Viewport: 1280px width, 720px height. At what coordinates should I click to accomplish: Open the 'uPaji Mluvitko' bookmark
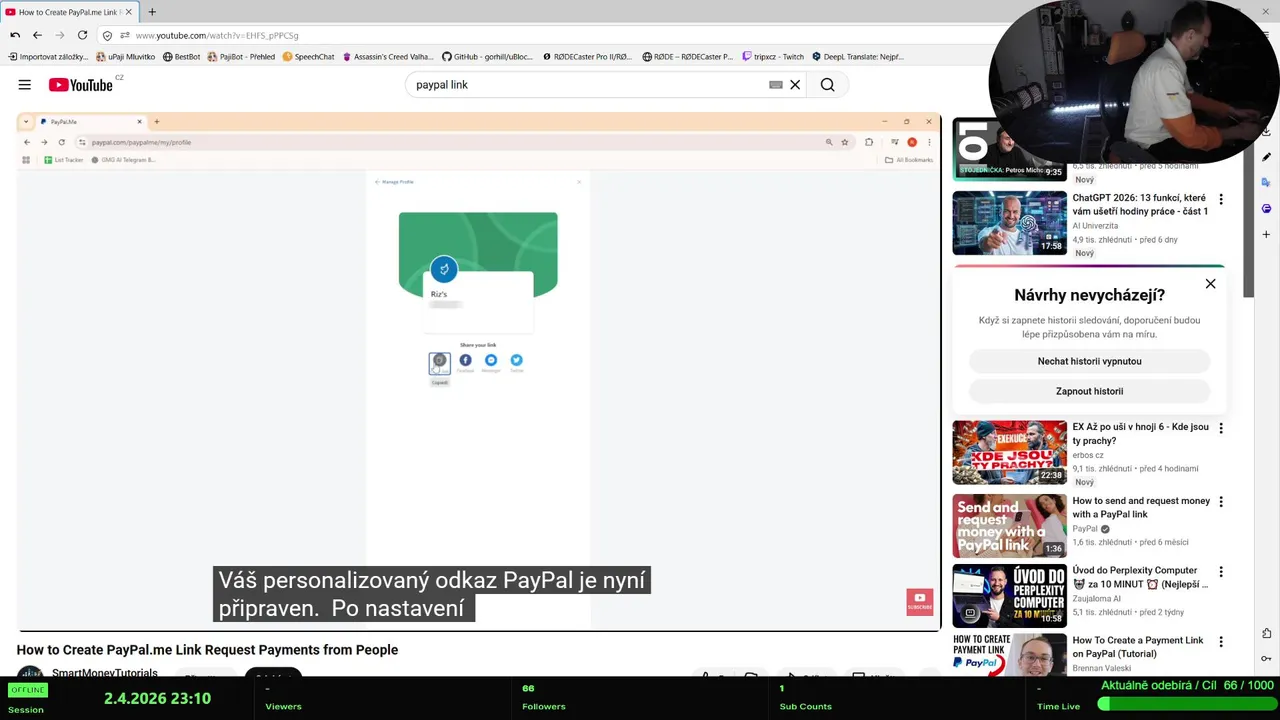click(125, 57)
